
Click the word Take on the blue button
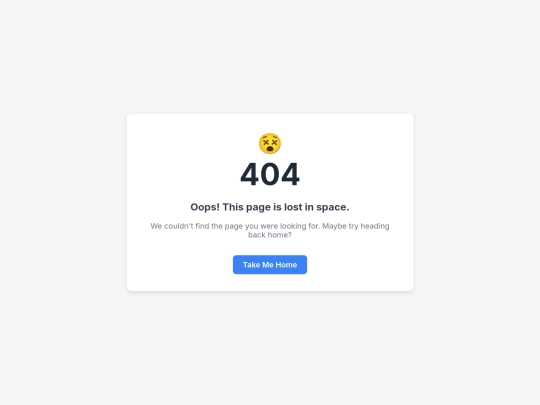251,265
